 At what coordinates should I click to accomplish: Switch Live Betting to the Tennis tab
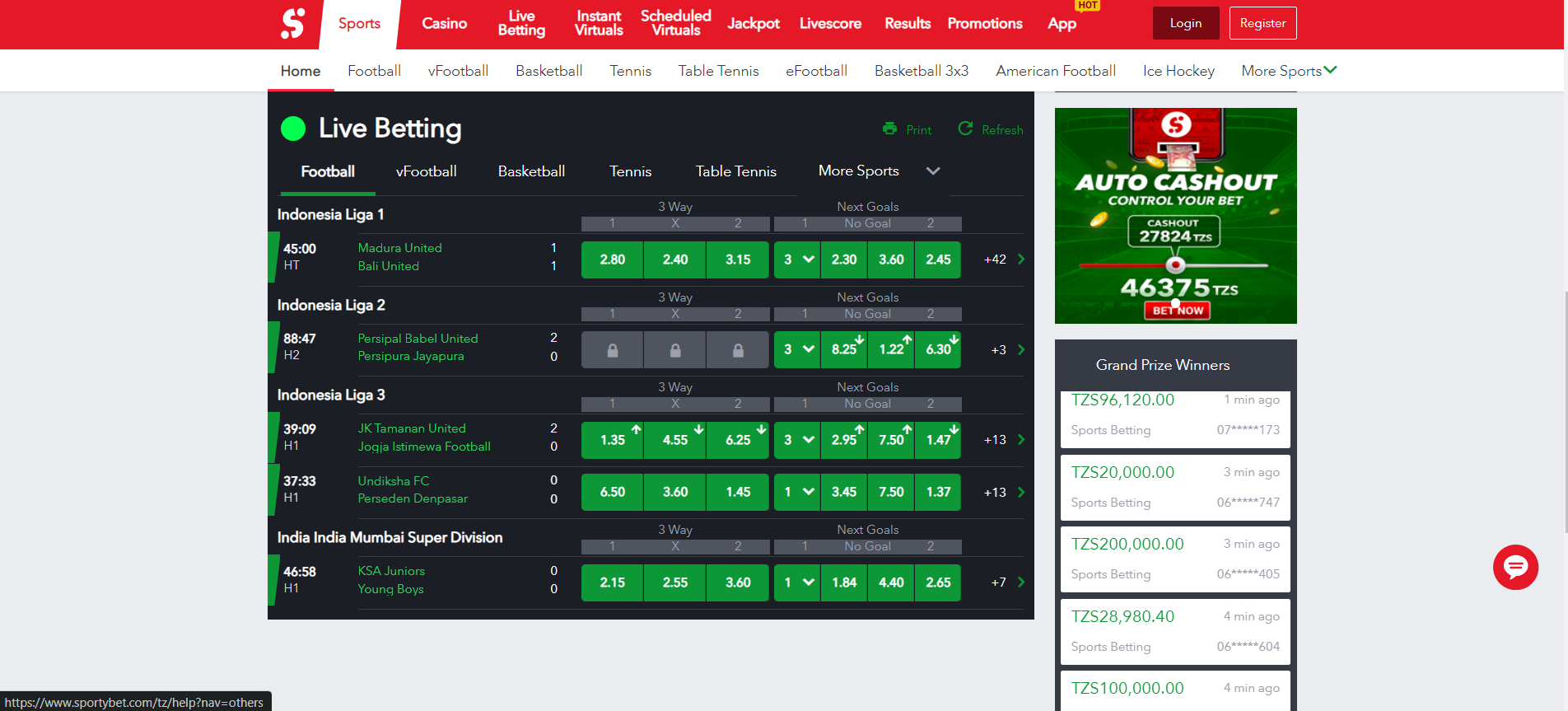pos(630,171)
